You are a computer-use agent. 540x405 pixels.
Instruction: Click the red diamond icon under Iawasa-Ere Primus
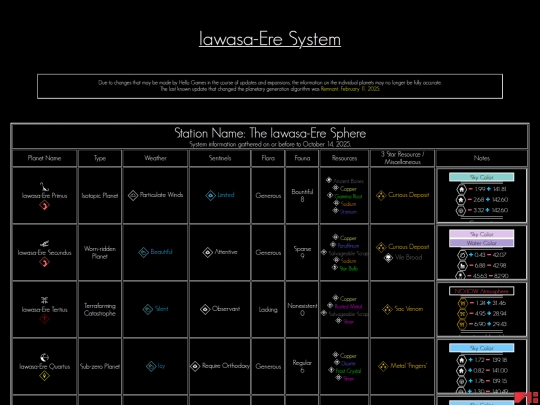point(44,205)
